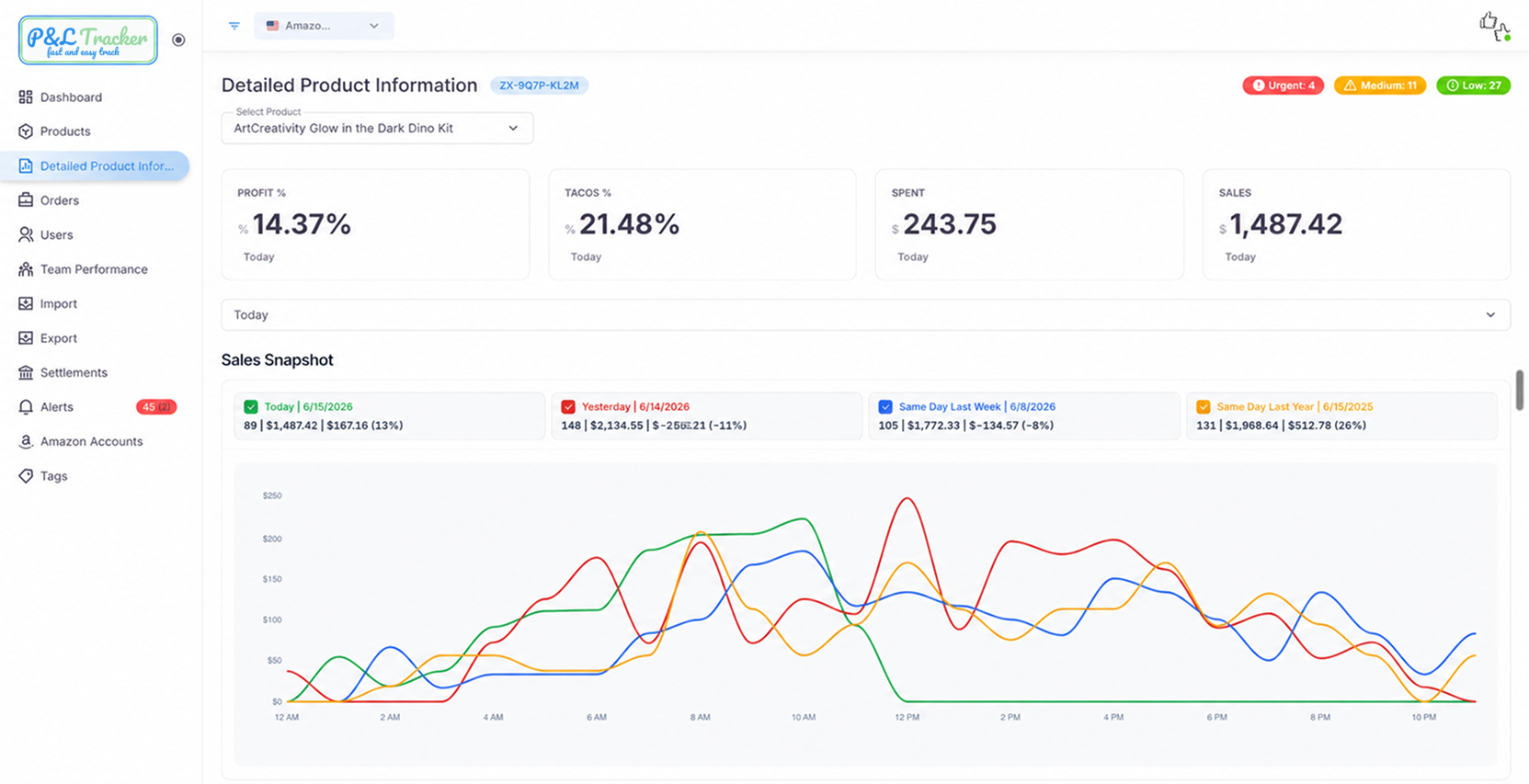Click the Amazon Accounts icon
This screenshot has width=1529, height=784.
(x=26, y=441)
